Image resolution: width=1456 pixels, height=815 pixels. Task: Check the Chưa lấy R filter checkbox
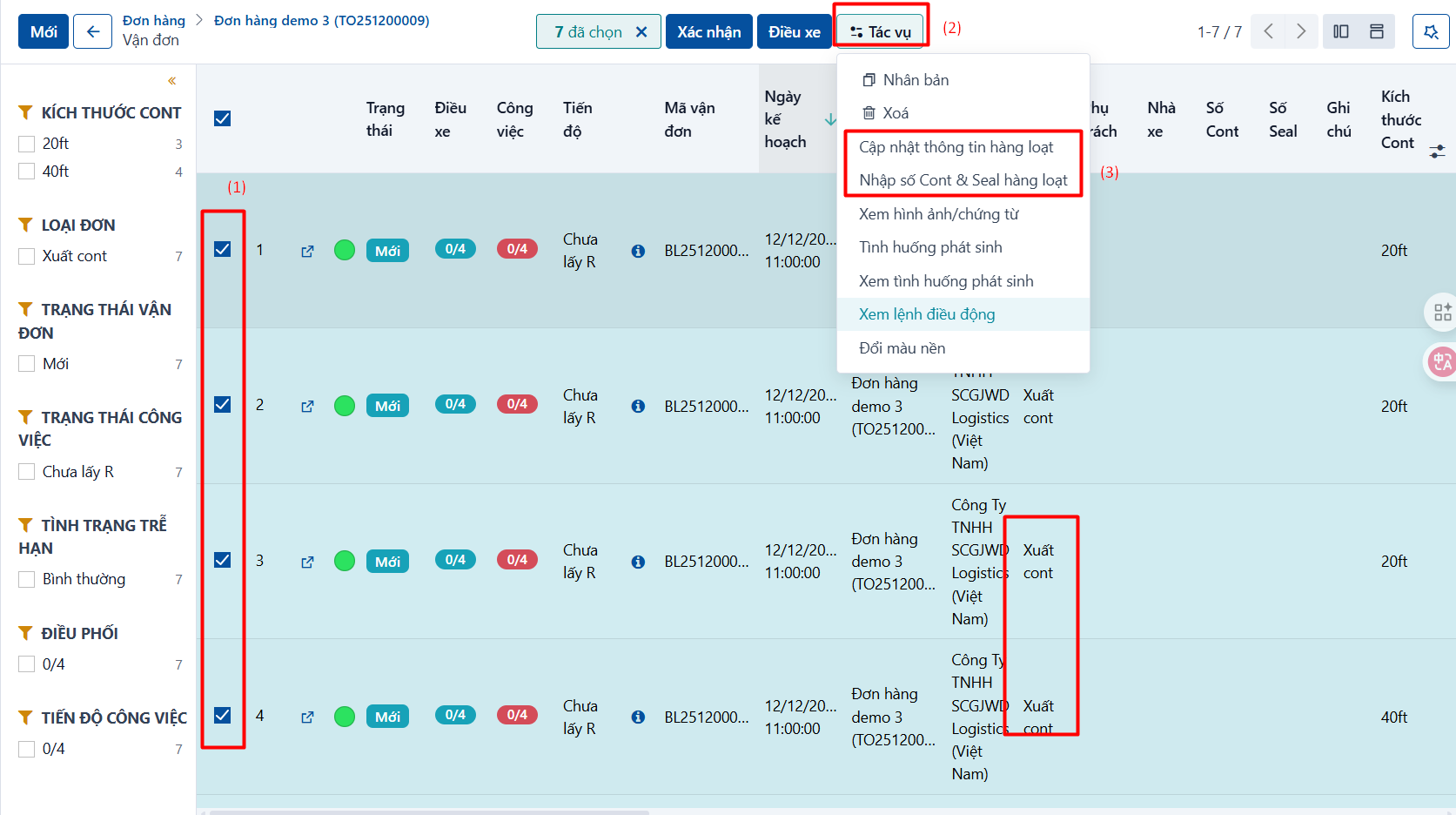tap(27, 472)
